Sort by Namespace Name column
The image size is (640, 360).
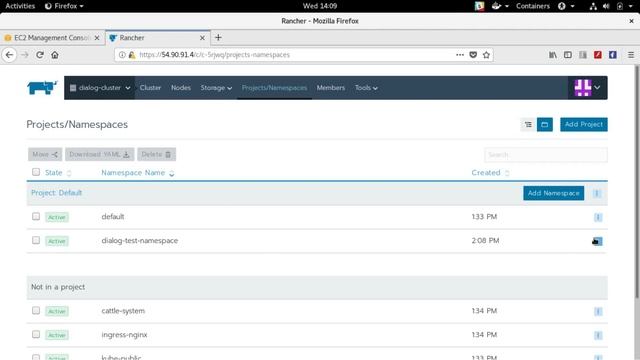point(138,173)
